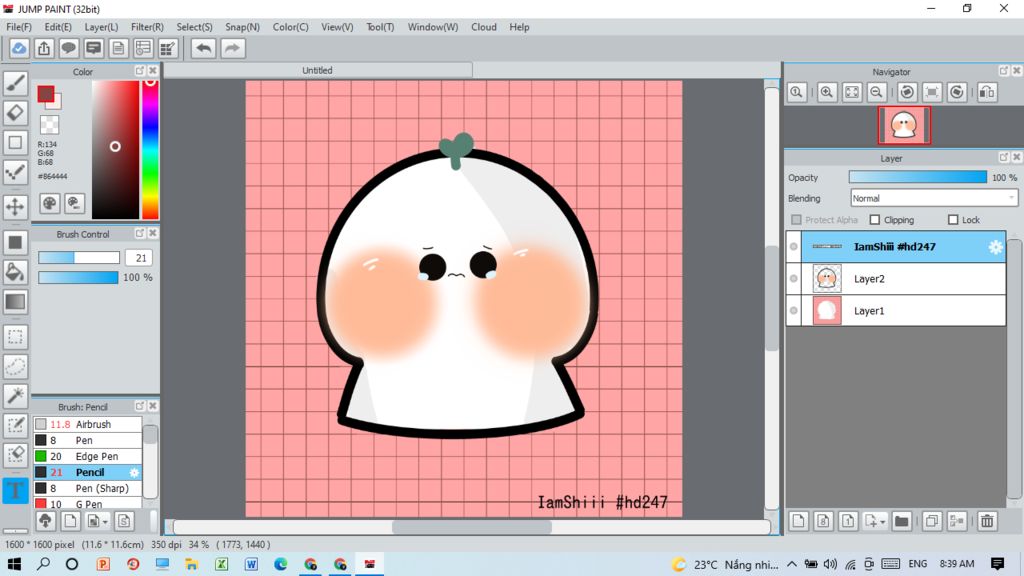Viewport: 1024px width, 576px height.
Task: Toggle the Protect Alpha checkbox
Action: pos(796,220)
